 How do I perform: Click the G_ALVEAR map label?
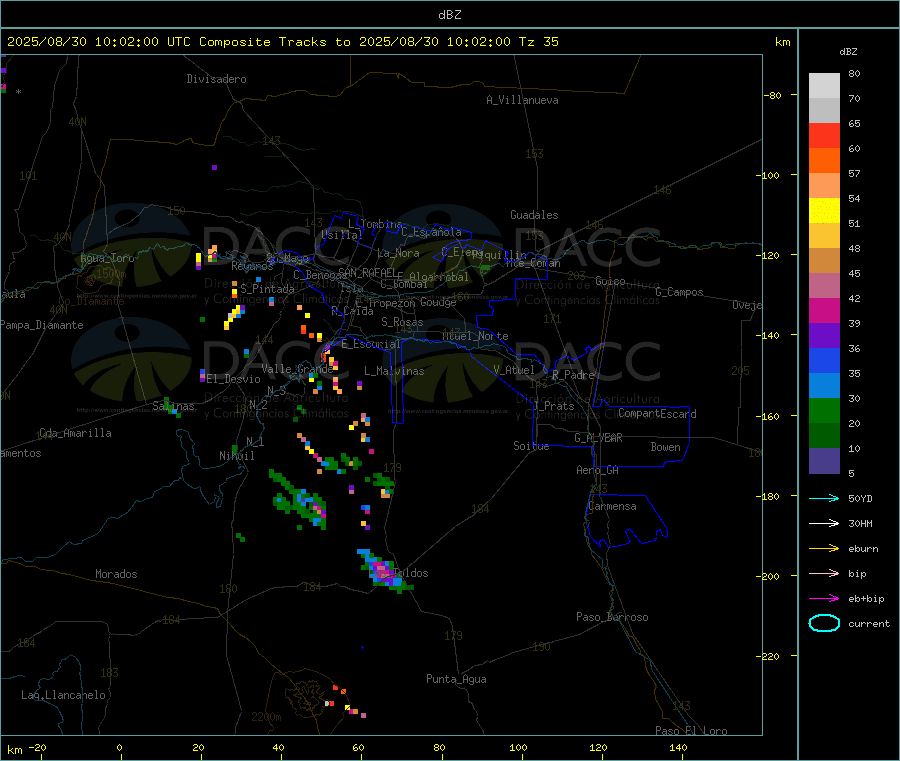[x=598, y=438]
